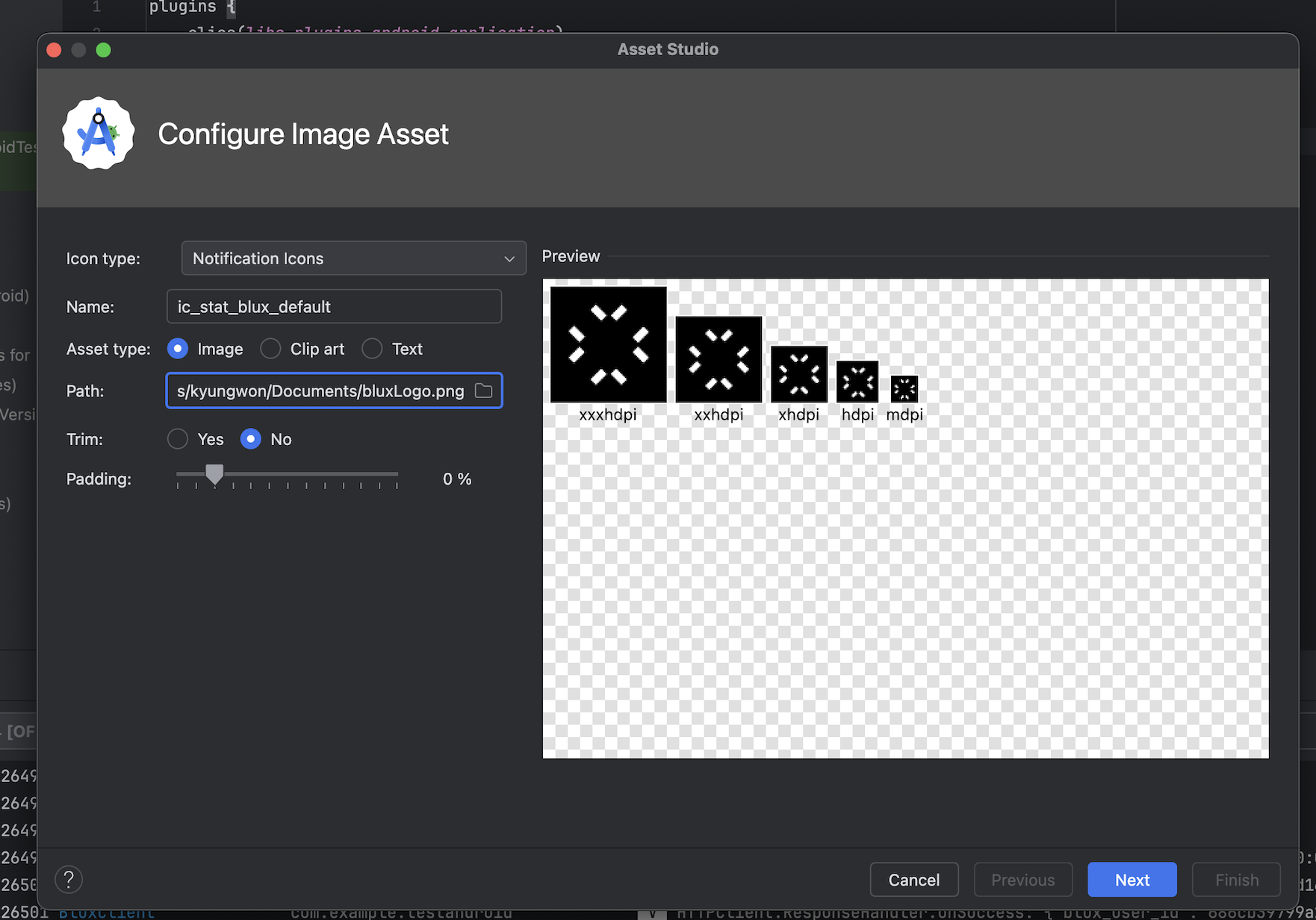This screenshot has height=920, width=1316.
Task: Click the Next button
Action: click(1132, 880)
